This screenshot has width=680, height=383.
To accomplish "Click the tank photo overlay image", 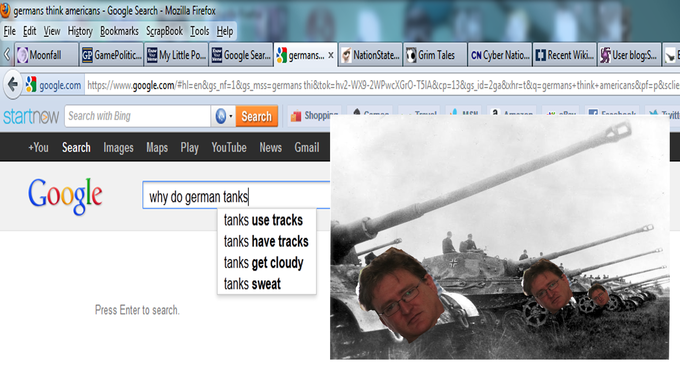I will click(500, 237).
